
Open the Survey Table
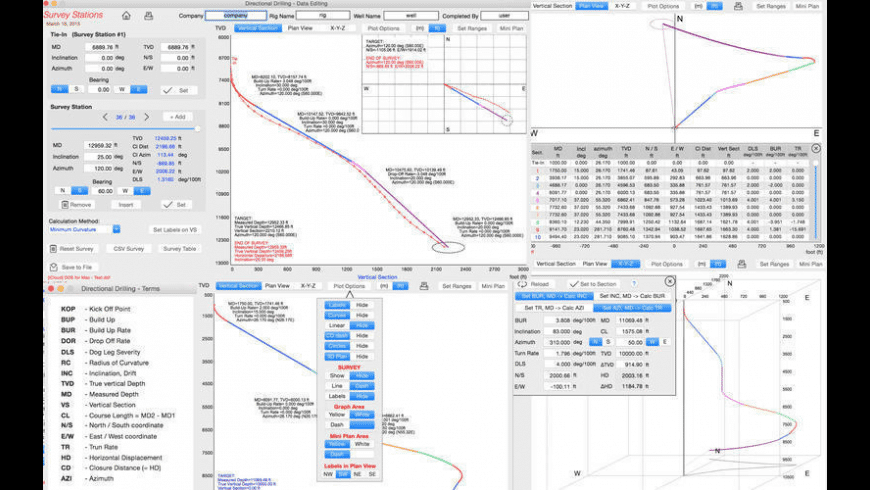click(x=179, y=249)
